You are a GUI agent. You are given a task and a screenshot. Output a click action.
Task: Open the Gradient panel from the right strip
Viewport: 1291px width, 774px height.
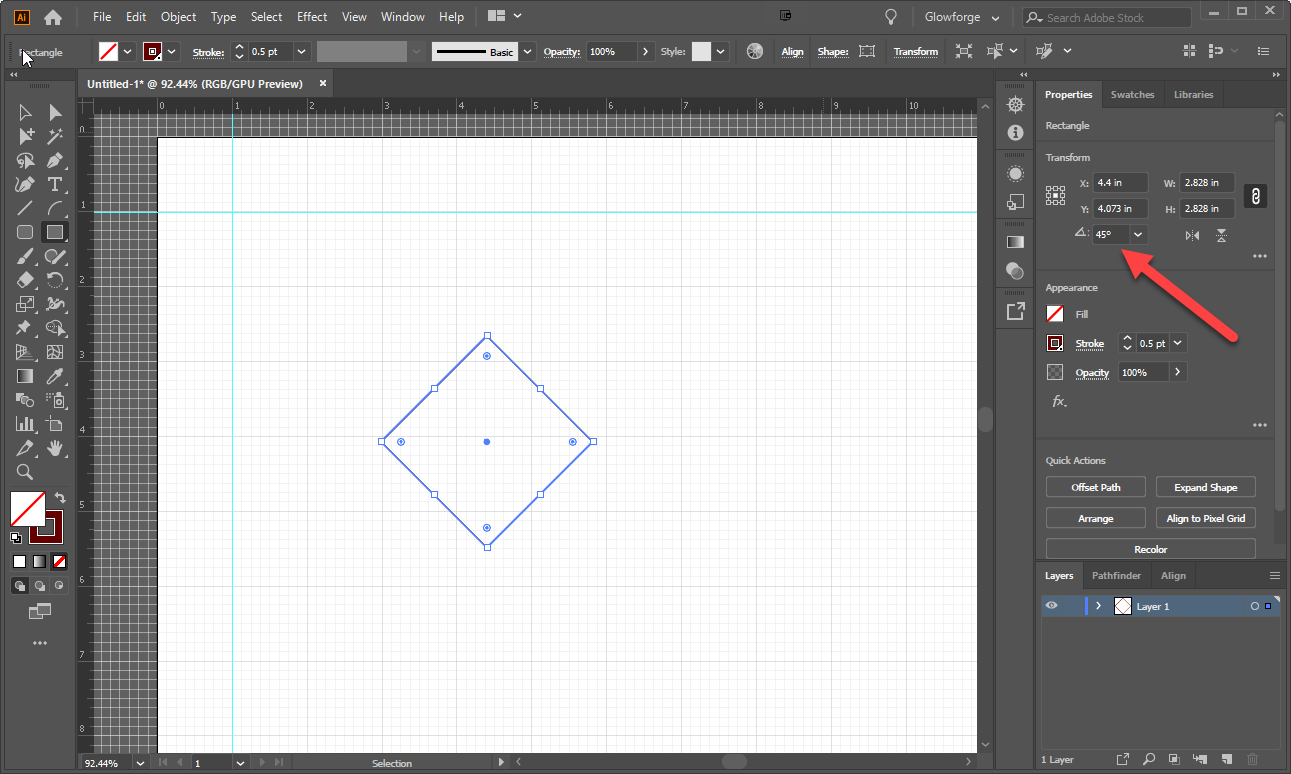point(1015,241)
